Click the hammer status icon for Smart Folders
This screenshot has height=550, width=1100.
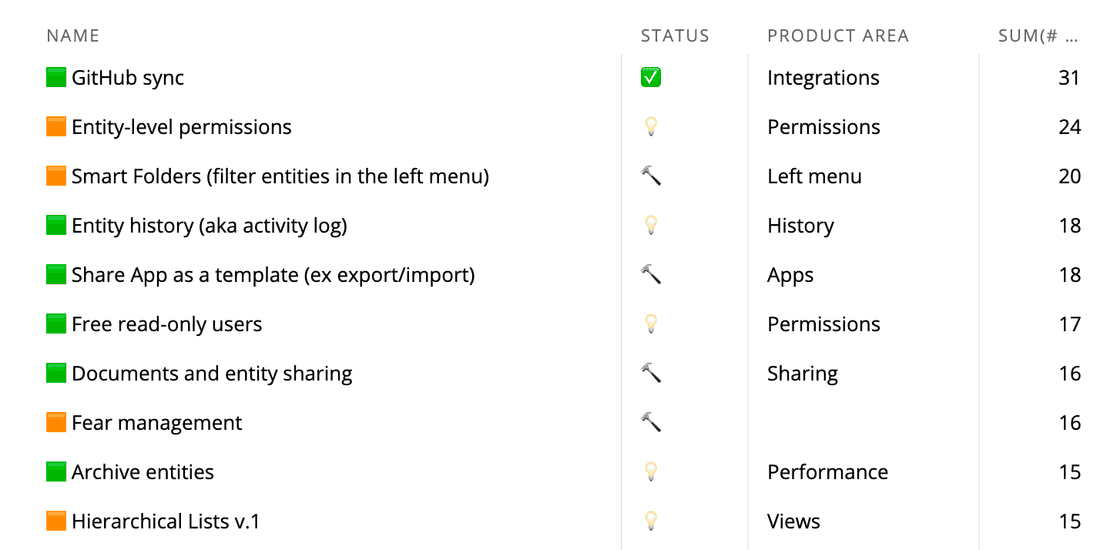pos(651,176)
